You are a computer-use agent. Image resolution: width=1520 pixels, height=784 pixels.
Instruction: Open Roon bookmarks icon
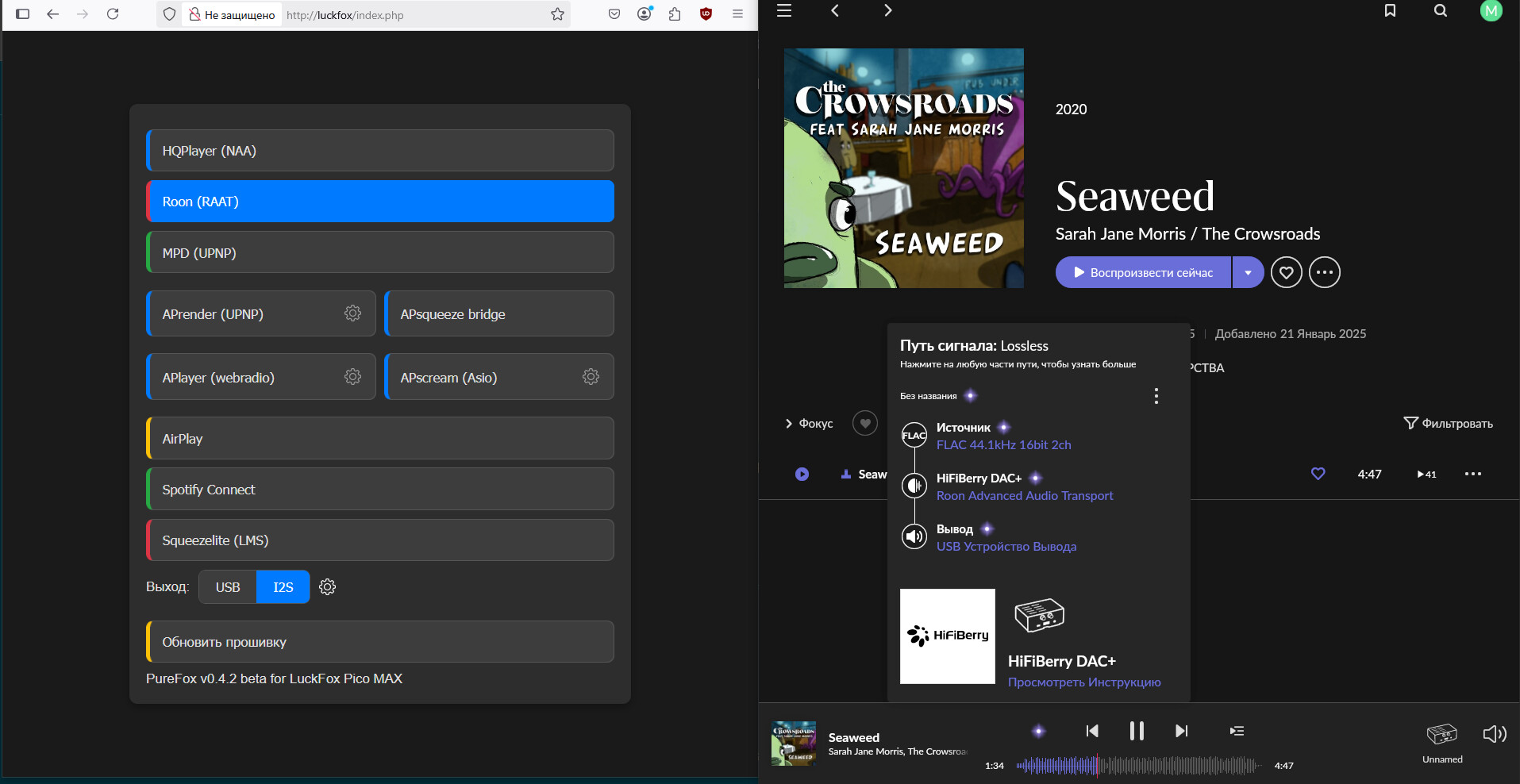[x=1390, y=10]
